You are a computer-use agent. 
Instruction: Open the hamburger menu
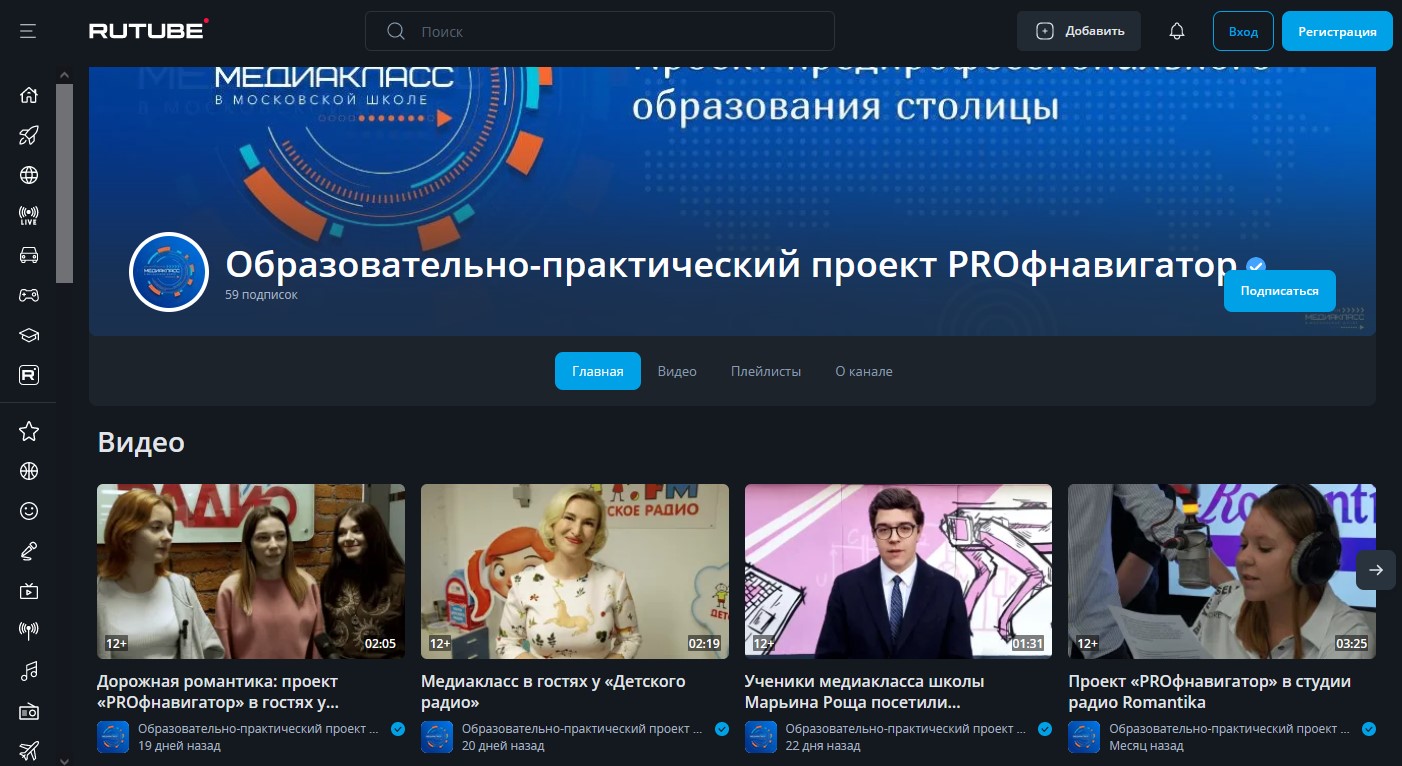pyautogui.click(x=28, y=31)
